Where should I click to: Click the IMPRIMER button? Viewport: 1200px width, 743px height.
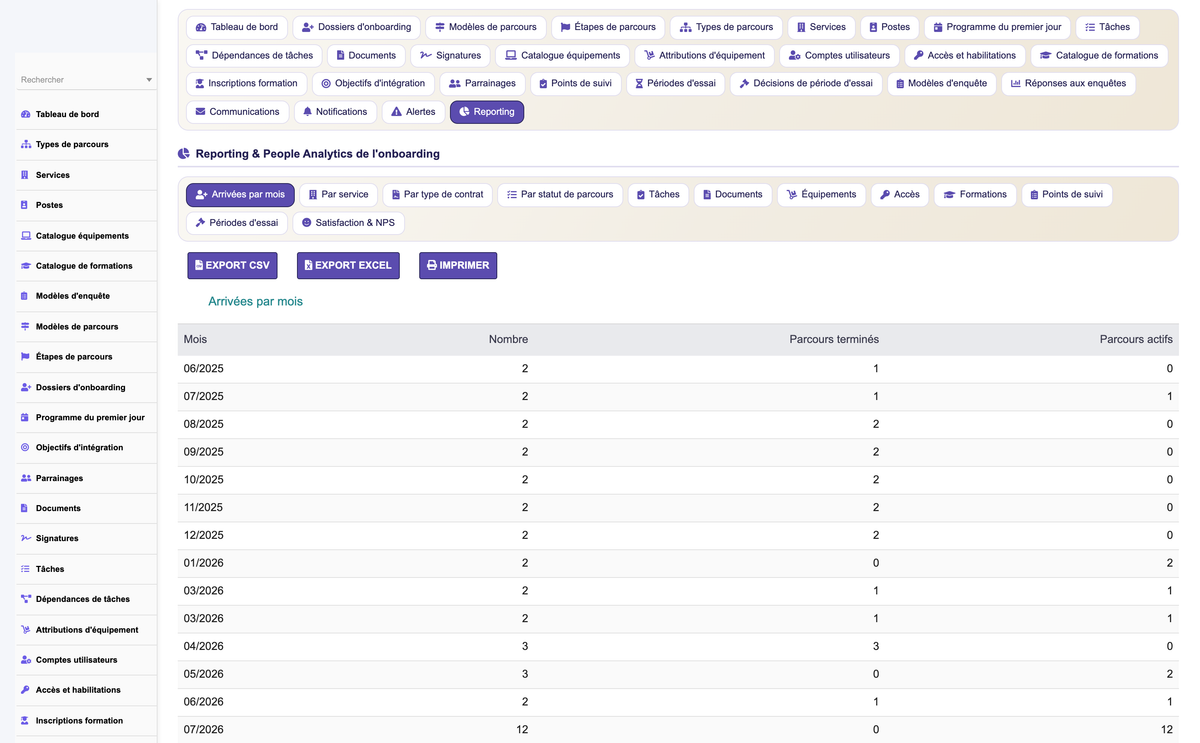[x=458, y=266]
